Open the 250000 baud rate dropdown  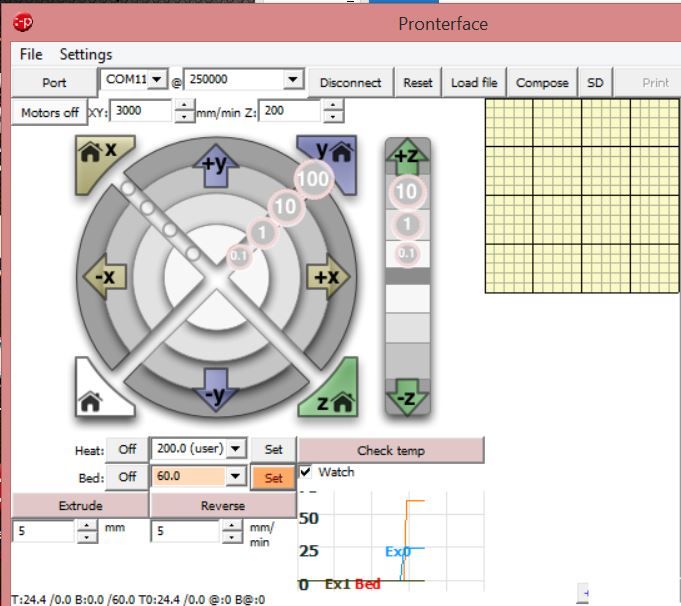[x=293, y=79]
